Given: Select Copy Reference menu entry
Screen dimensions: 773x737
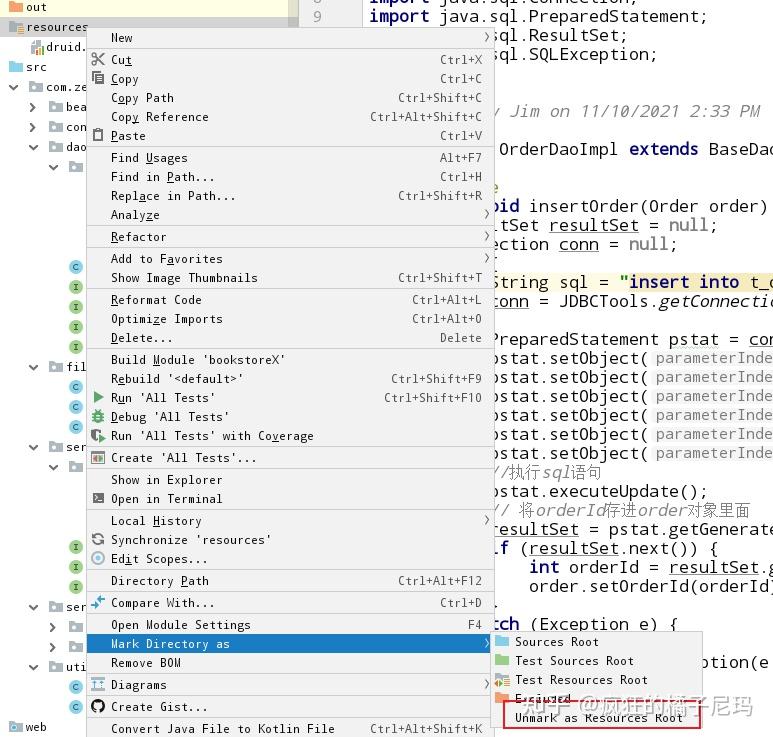Looking at the screenshot, I should [x=290, y=116].
